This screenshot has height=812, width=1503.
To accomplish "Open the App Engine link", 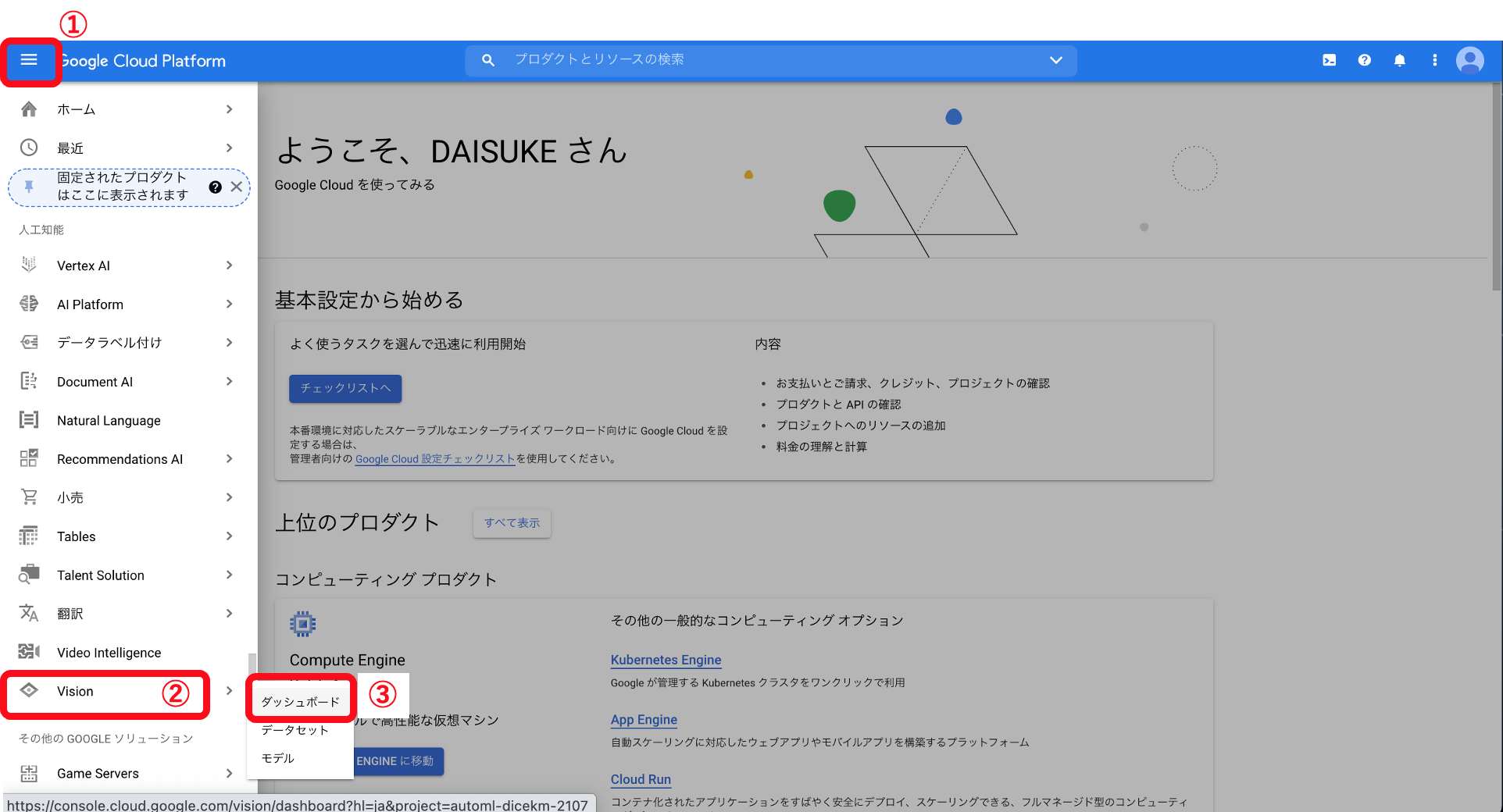I will [x=644, y=720].
